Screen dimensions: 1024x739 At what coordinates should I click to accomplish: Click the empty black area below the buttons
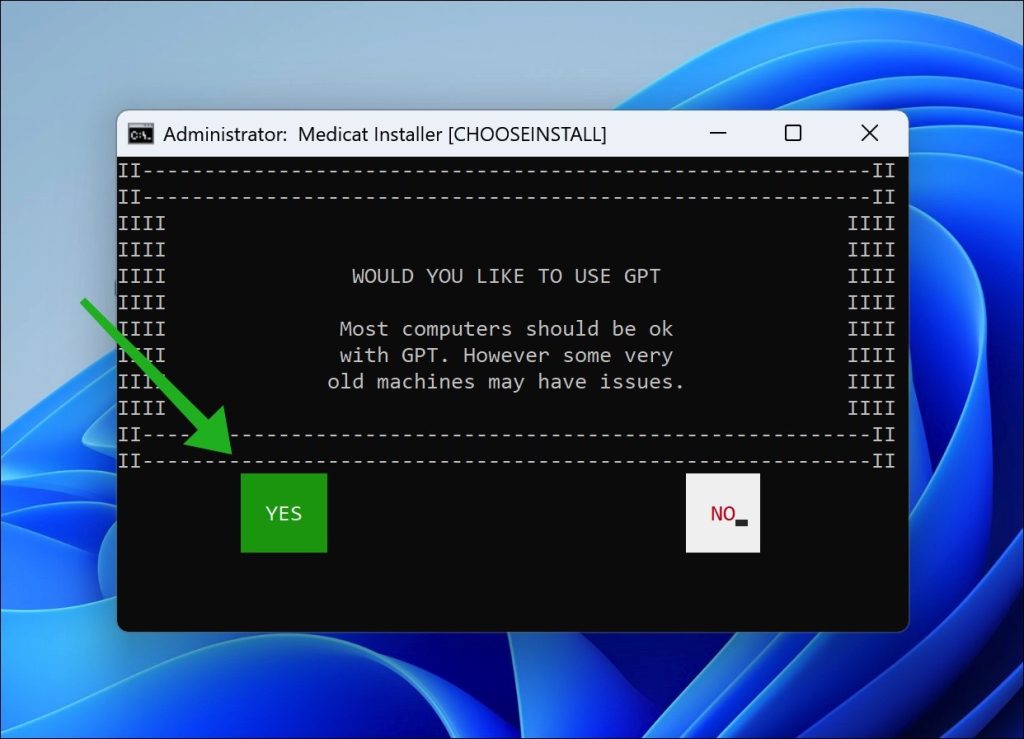[506, 590]
